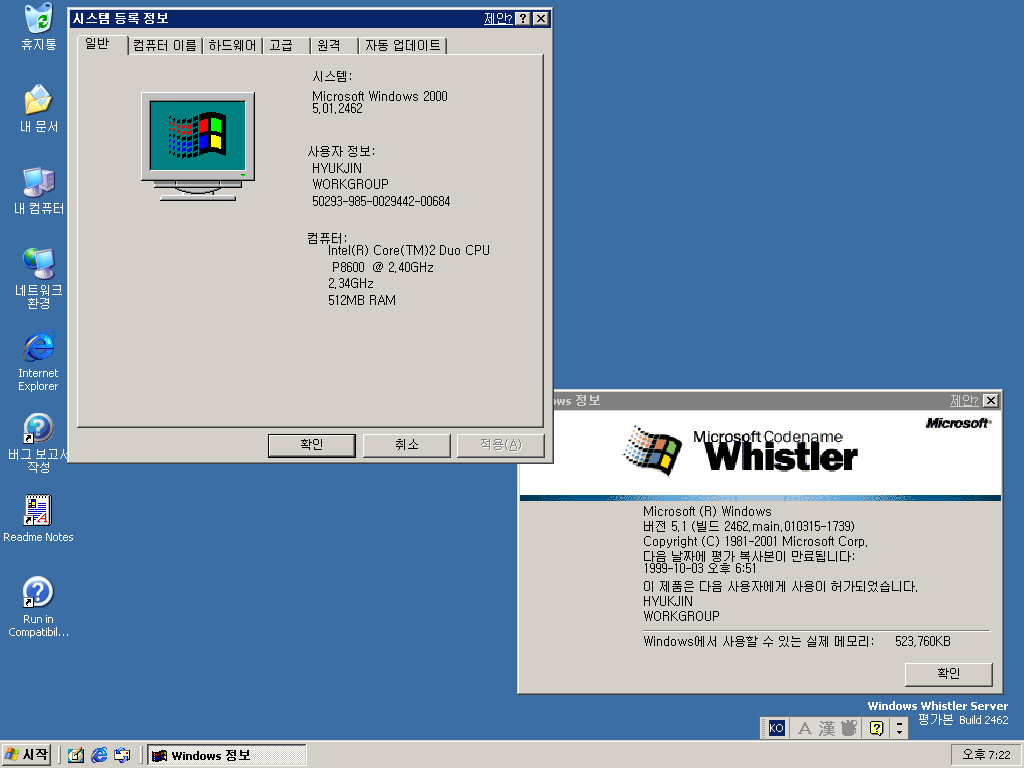Click the IME pad icon on language bar
This screenshot has width=1024, height=768.
(x=849, y=728)
